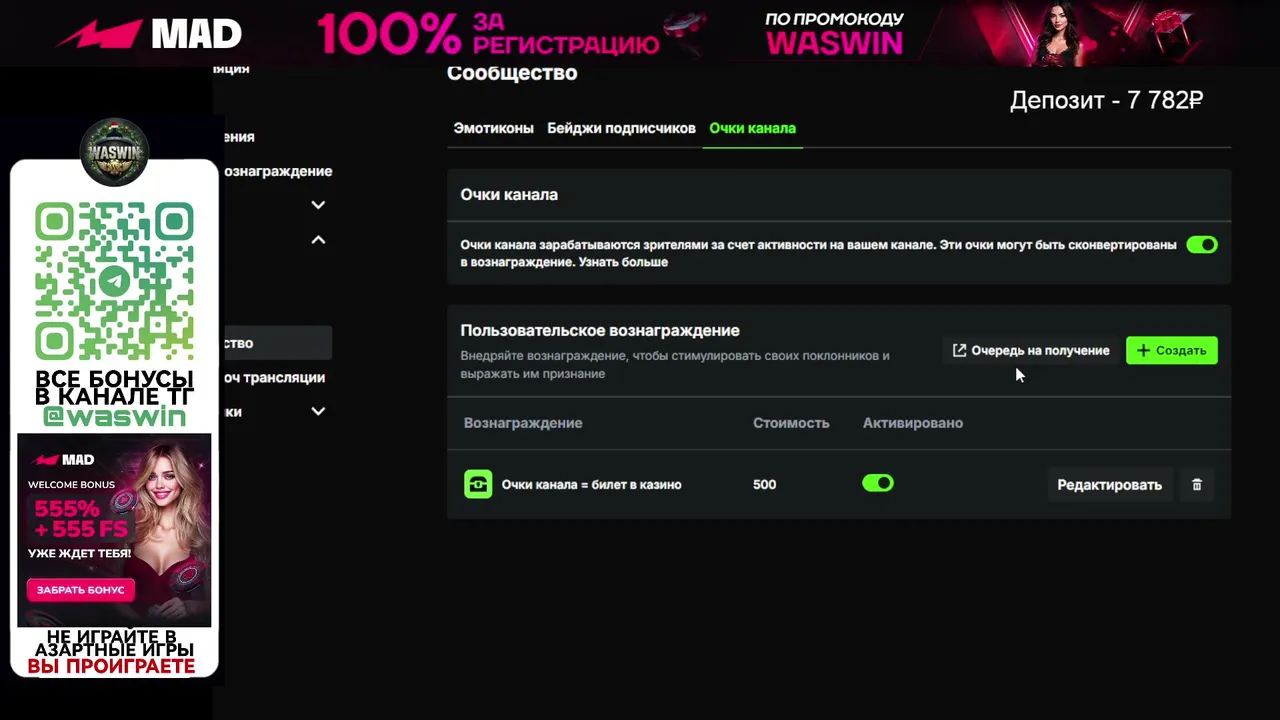Toggle activation of билет в казино reward
1280x720 pixels.
click(878, 484)
